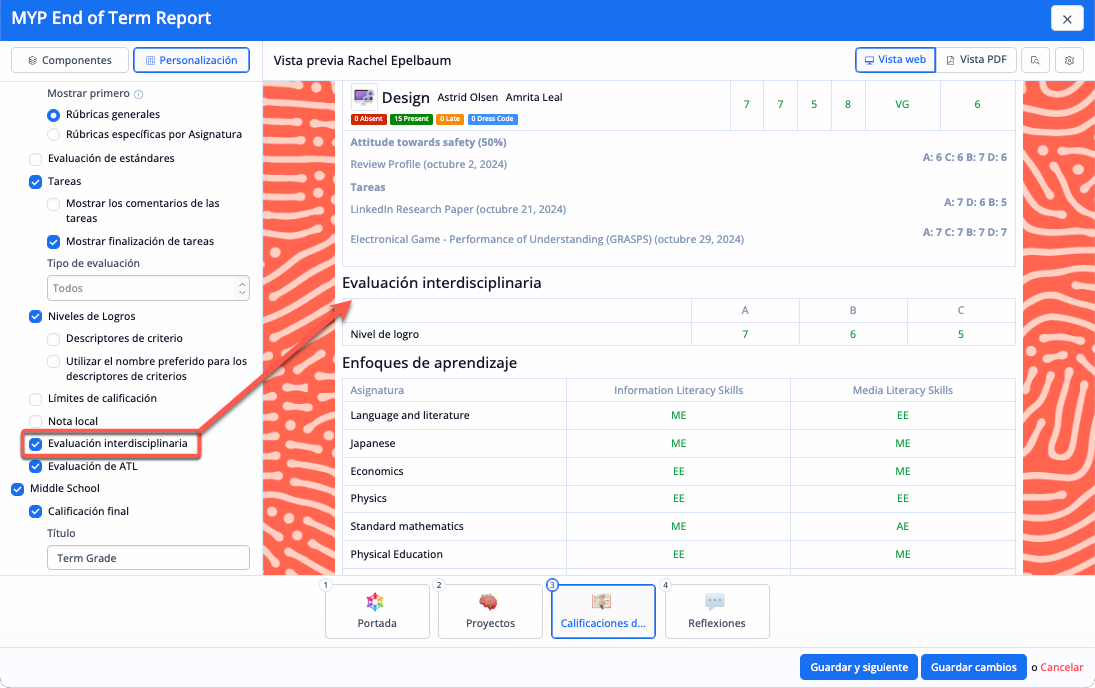Click the document search preview icon
Screen dimensions: 1095x688
1035,60
